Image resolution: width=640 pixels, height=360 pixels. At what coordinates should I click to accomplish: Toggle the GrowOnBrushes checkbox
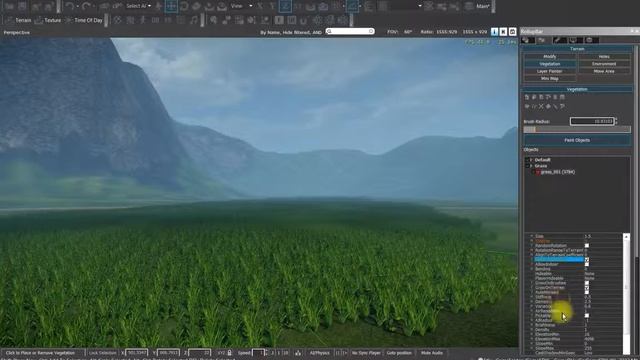click(587, 283)
